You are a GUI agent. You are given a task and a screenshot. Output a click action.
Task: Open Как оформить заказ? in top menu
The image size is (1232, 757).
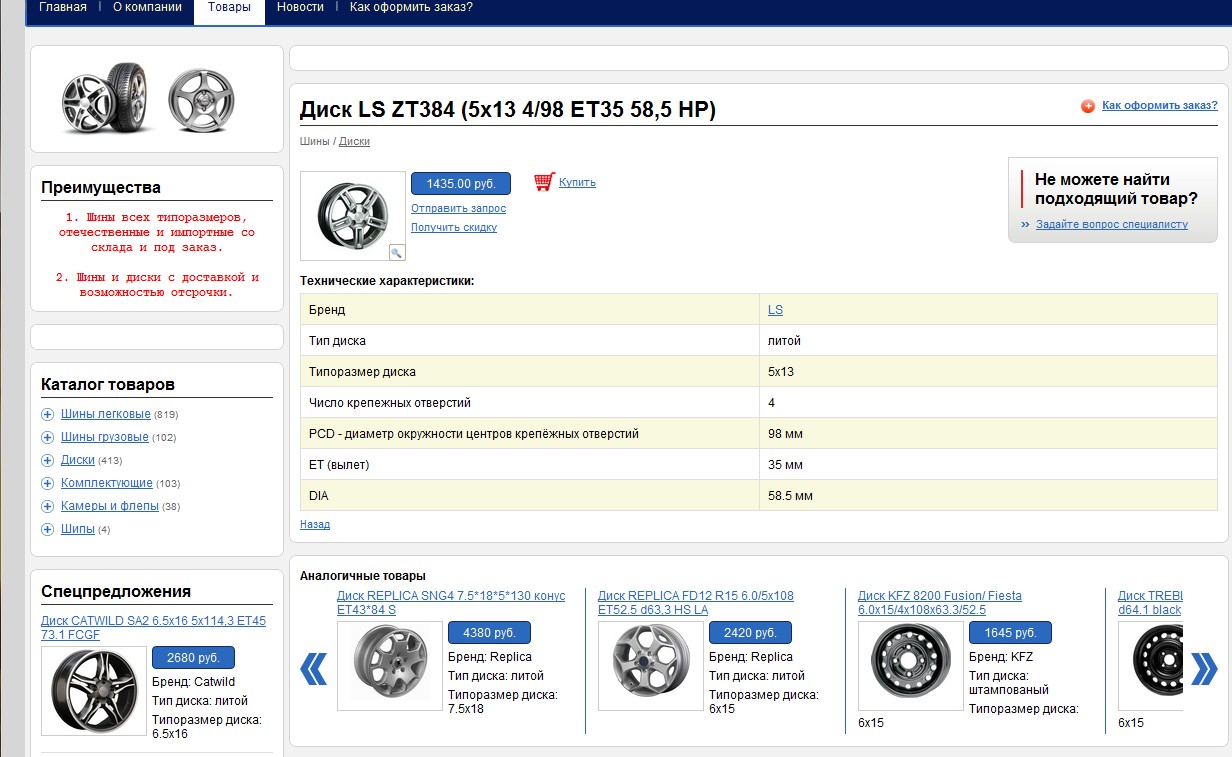411,7
